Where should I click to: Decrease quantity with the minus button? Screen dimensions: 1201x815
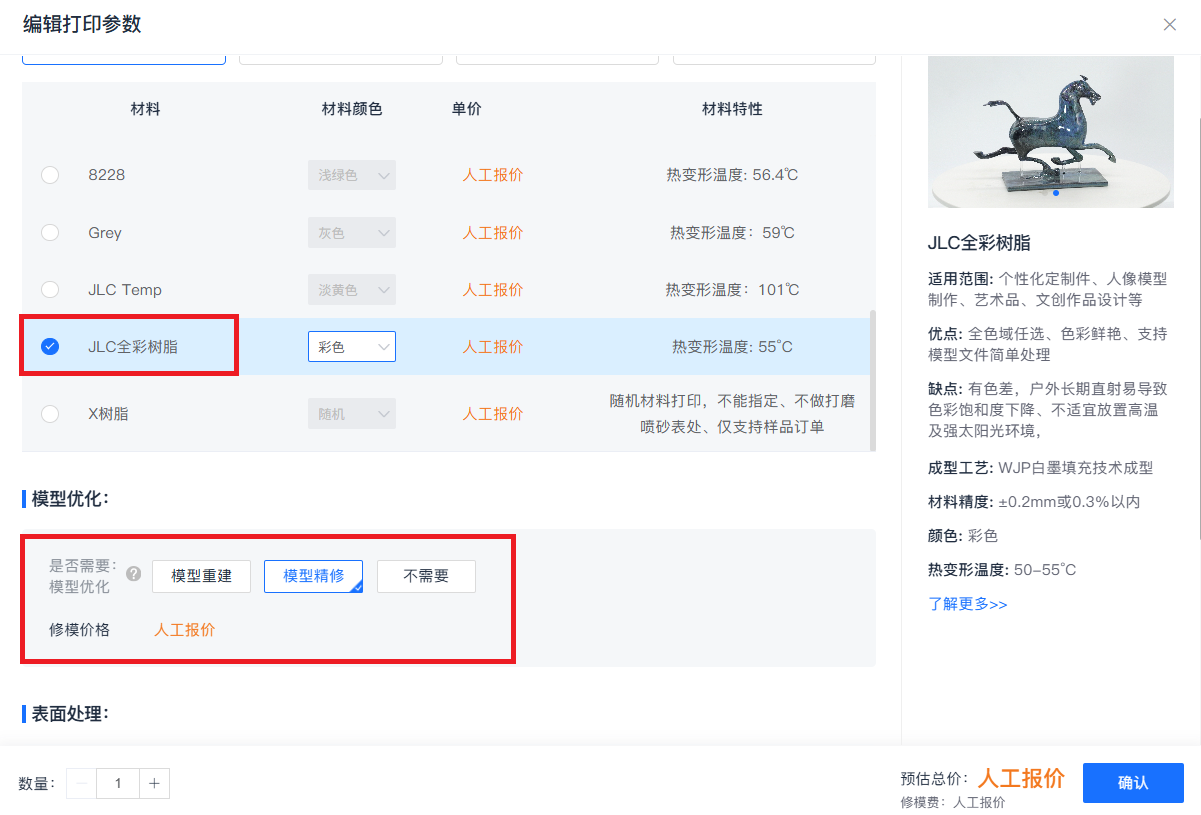[82, 784]
